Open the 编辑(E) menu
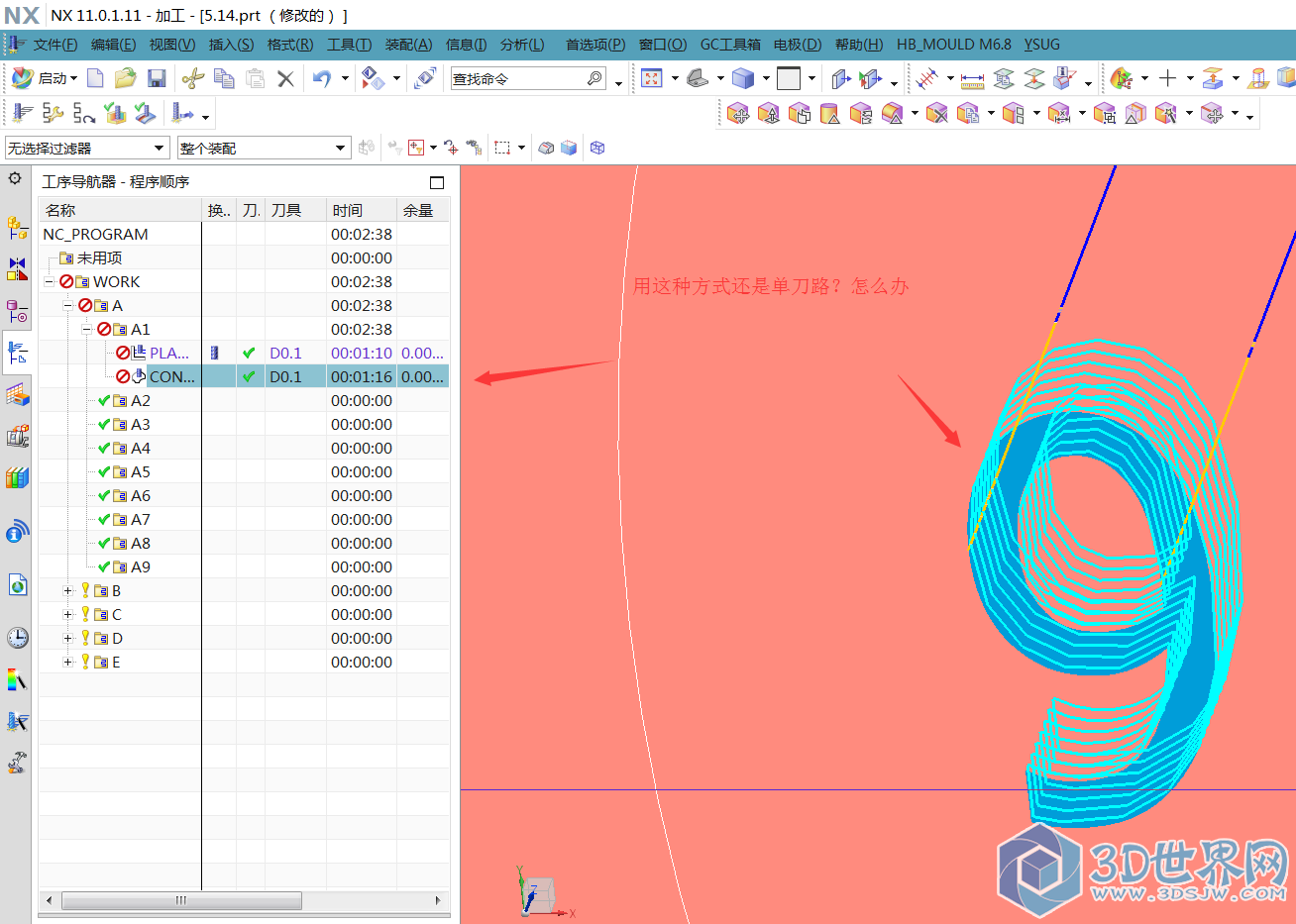Viewport: 1296px width, 924px height. point(113,45)
